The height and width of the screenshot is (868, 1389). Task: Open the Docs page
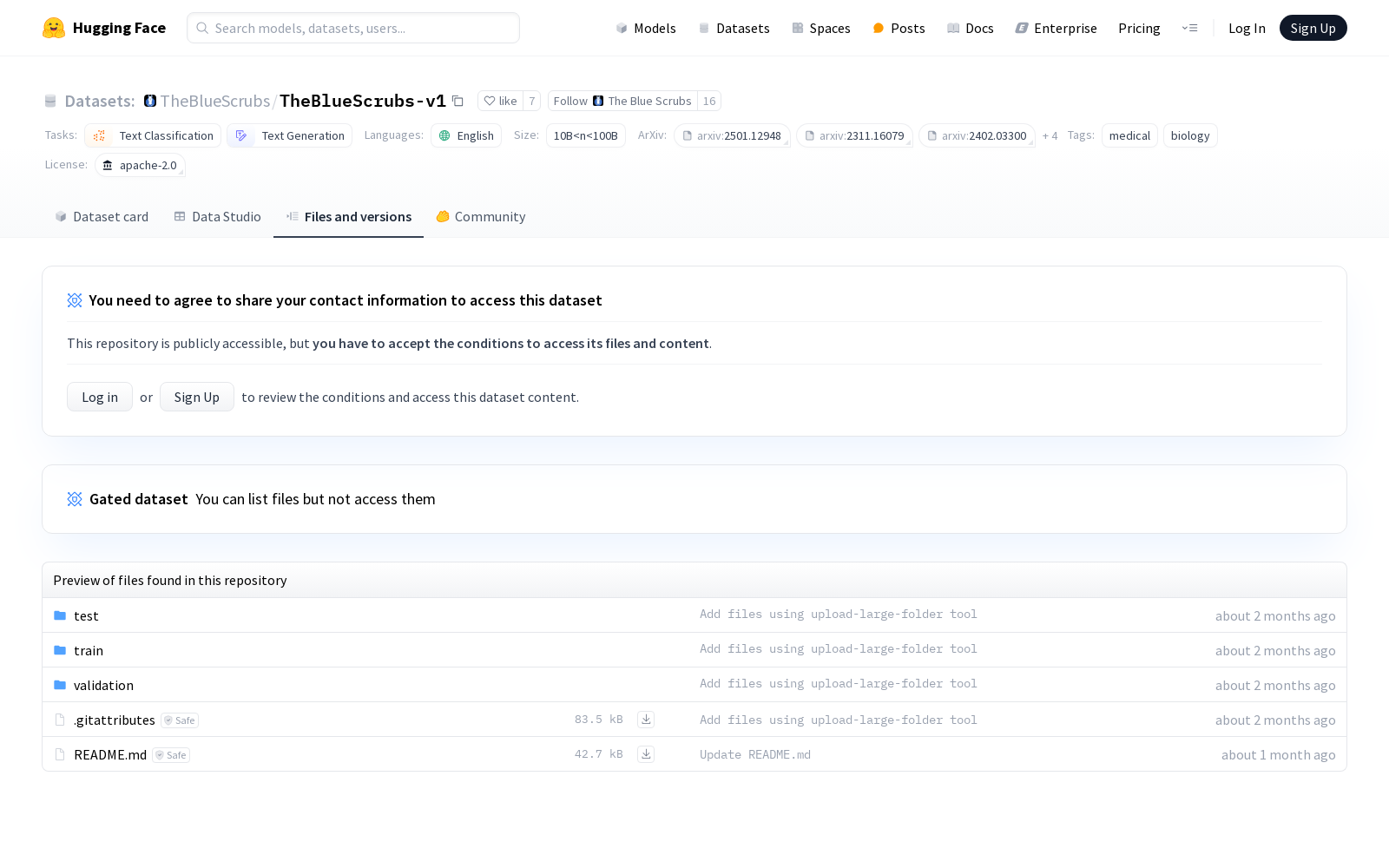tap(970, 28)
